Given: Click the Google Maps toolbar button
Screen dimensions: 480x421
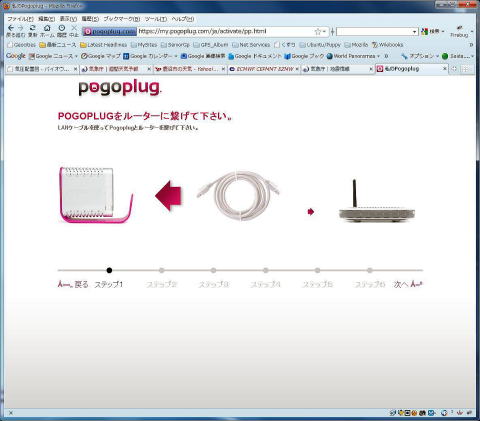Looking at the screenshot, I should 101,56.
